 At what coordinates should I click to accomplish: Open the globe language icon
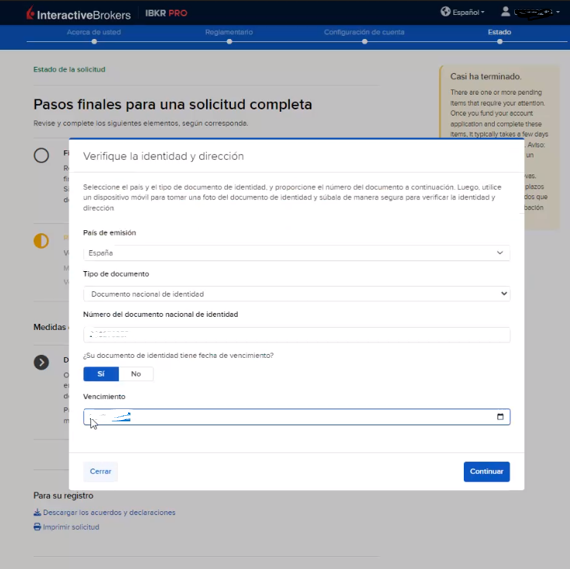445,12
